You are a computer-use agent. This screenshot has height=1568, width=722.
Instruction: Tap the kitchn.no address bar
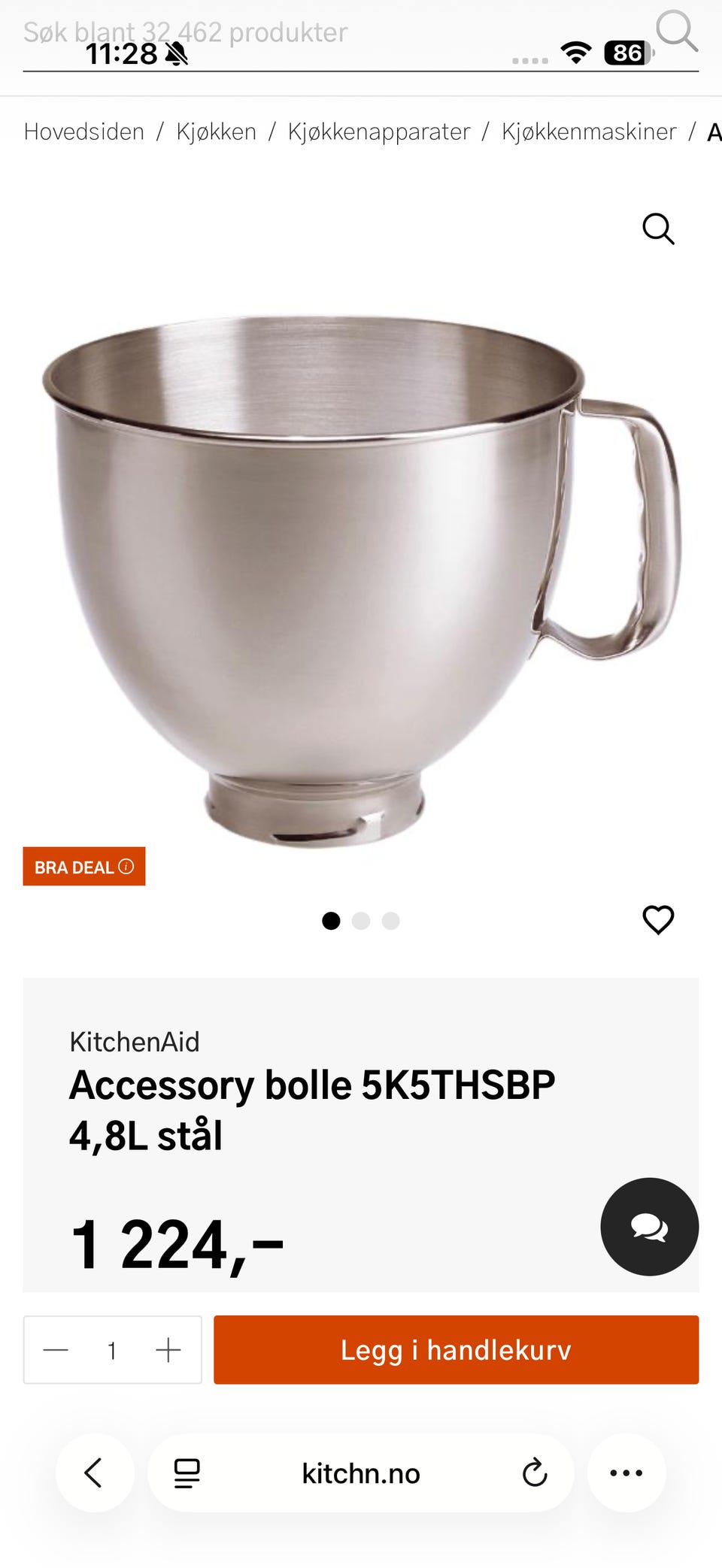361,1473
